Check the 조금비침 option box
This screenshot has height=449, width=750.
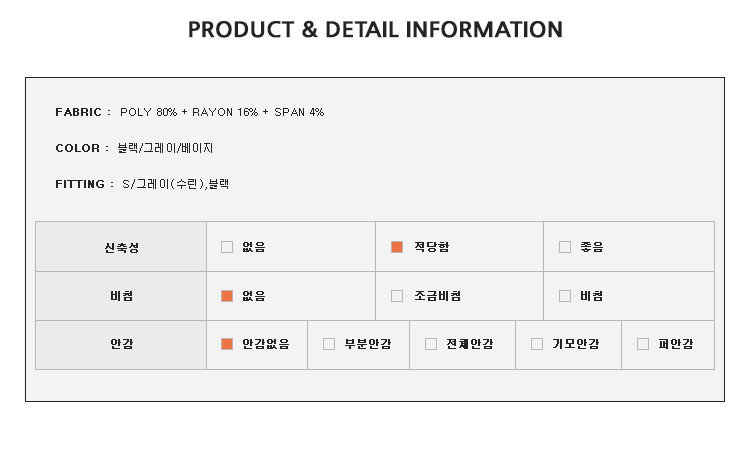click(397, 296)
